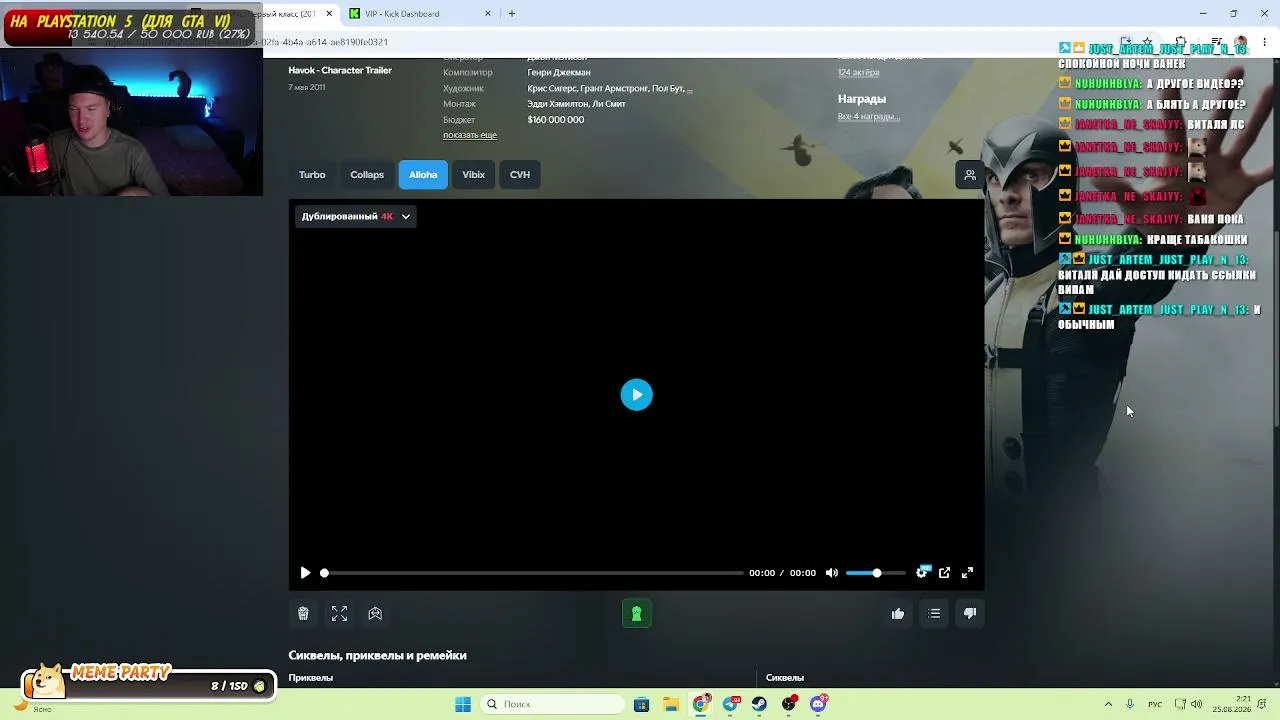The width and height of the screenshot is (1280, 720).
Task: Open the Windows Start menu
Action: (x=463, y=704)
